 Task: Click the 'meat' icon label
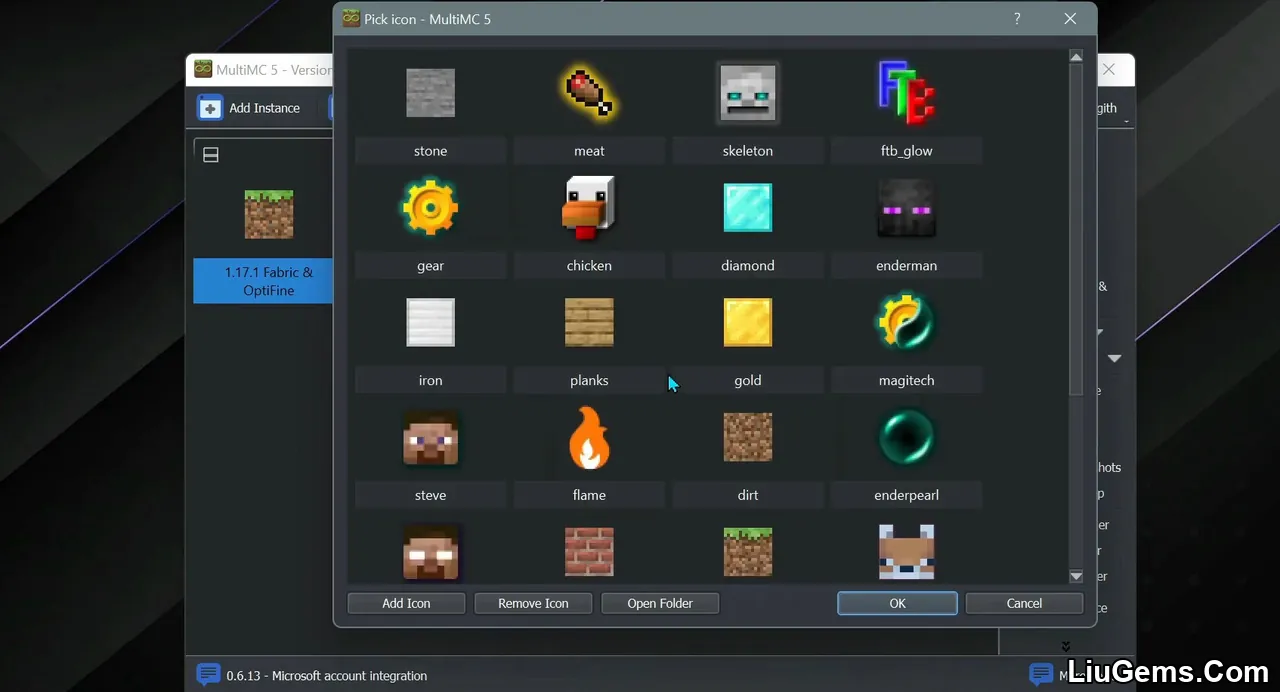point(589,151)
